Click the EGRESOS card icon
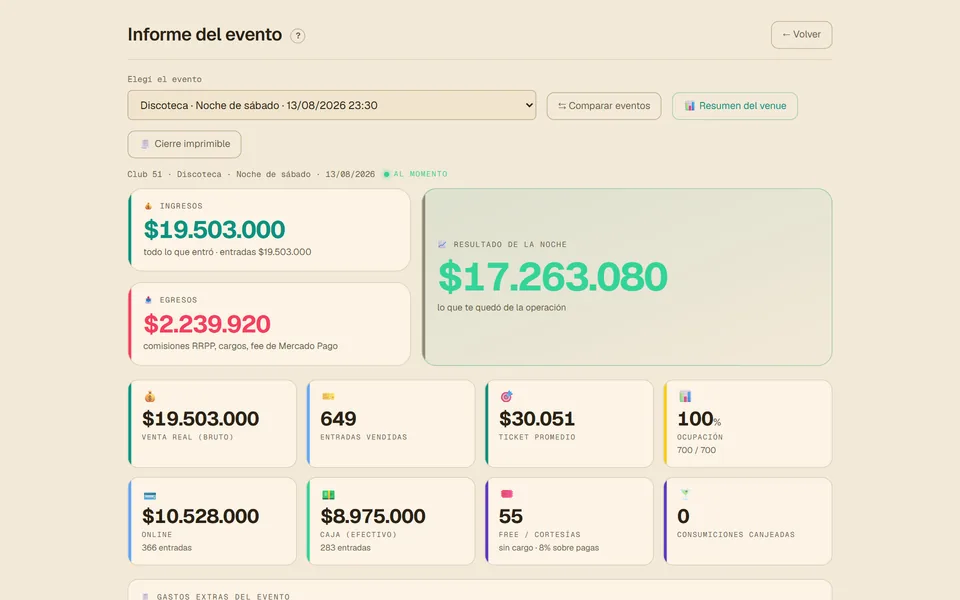This screenshot has width=960, height=600. point(148,300)
